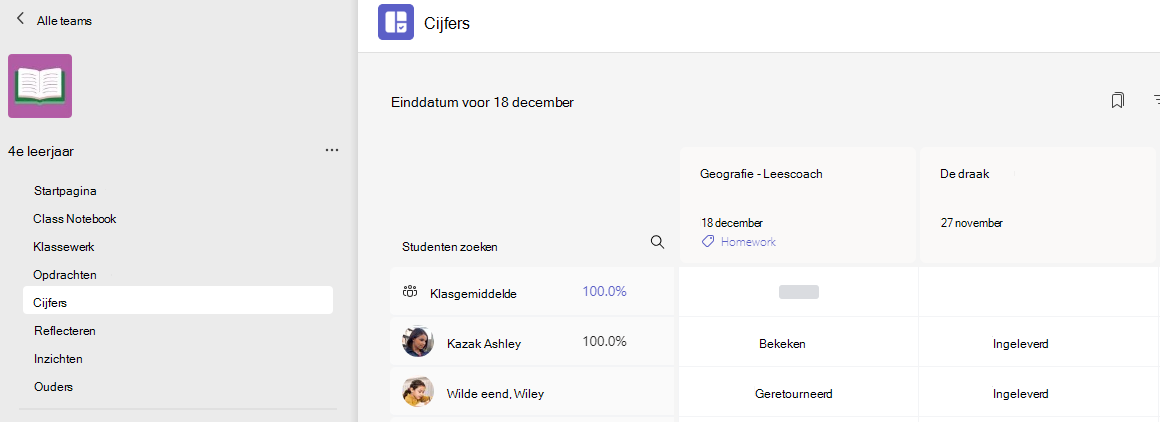Go to Startpagina in the sidebar
The image size is (1160, 422).
click(x=65, y=190)
